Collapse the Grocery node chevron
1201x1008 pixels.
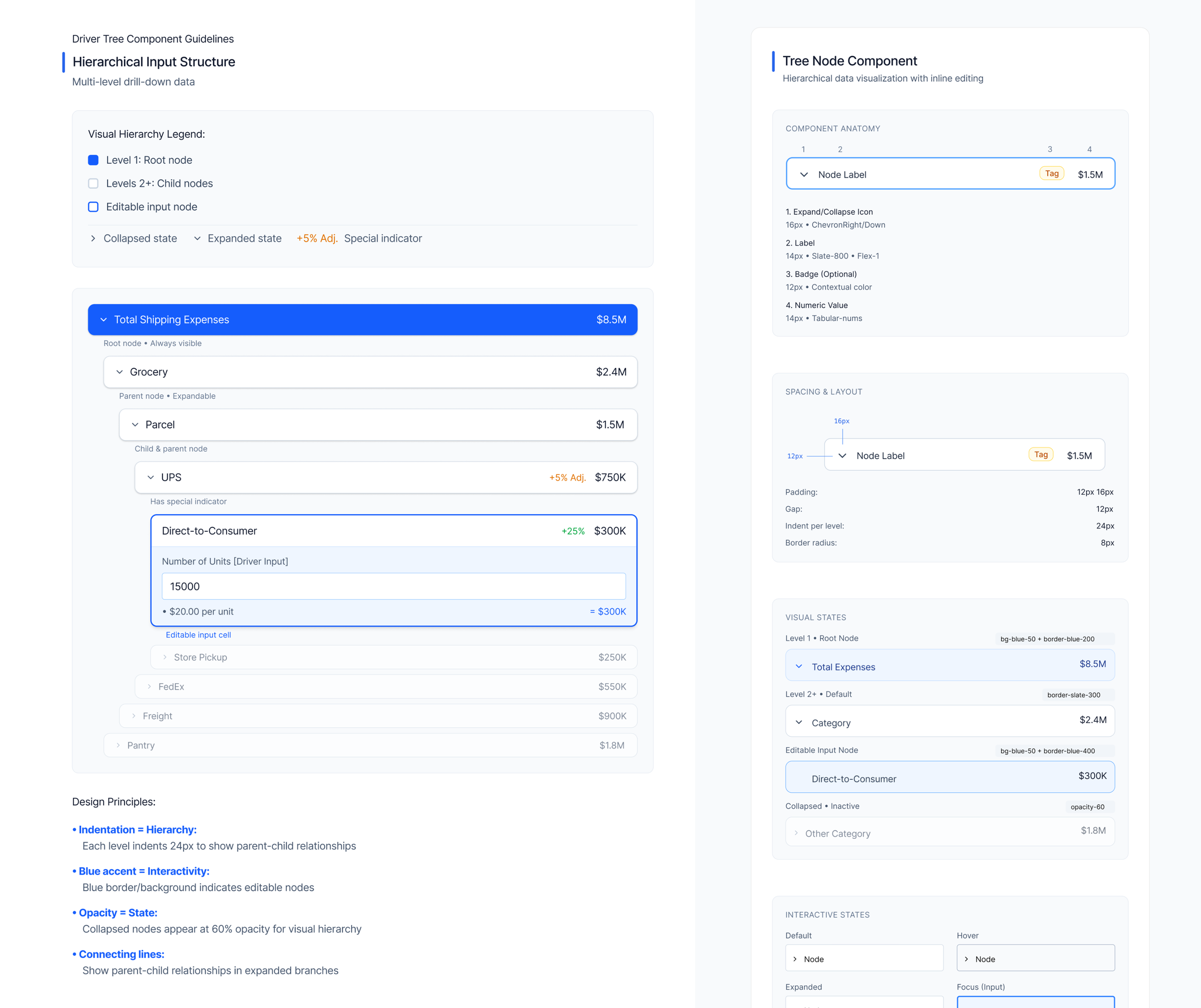120,372
